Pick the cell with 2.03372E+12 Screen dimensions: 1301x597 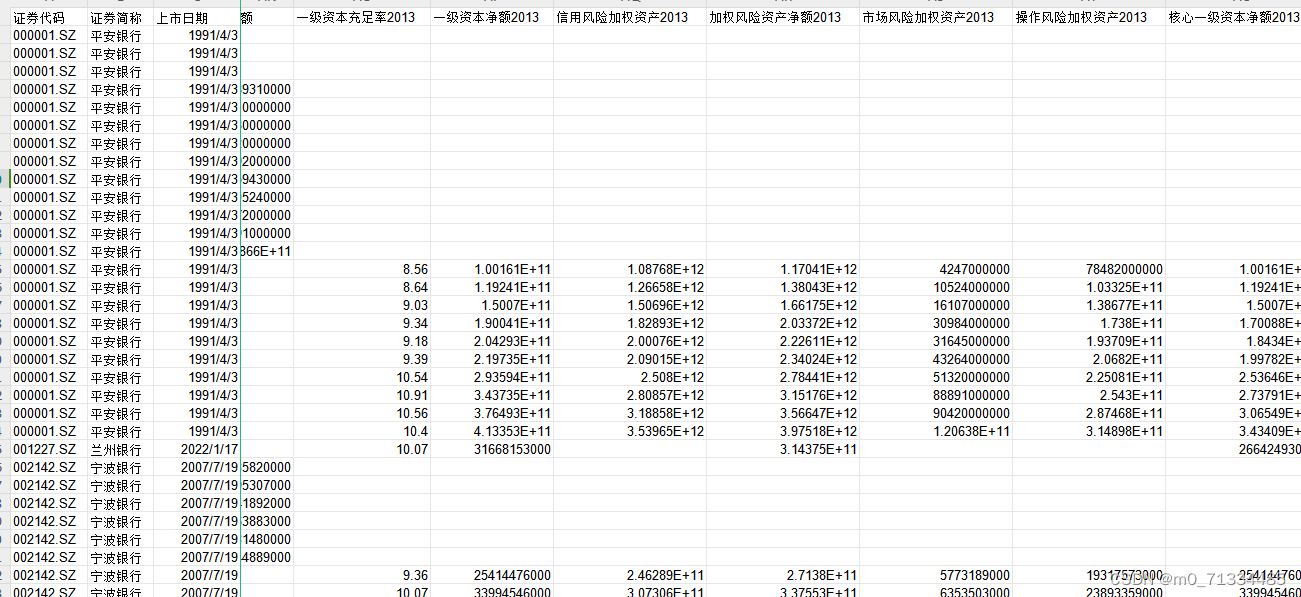tap(783, 323)
